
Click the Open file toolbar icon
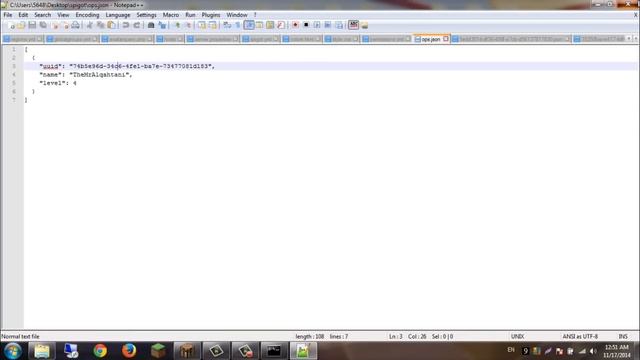(x=21, y=25)
